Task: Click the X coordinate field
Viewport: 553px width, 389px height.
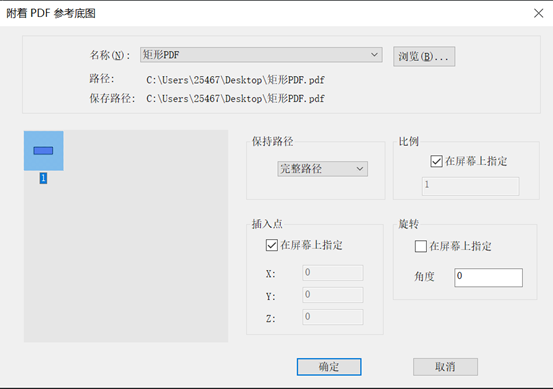Action: [333, 273]
